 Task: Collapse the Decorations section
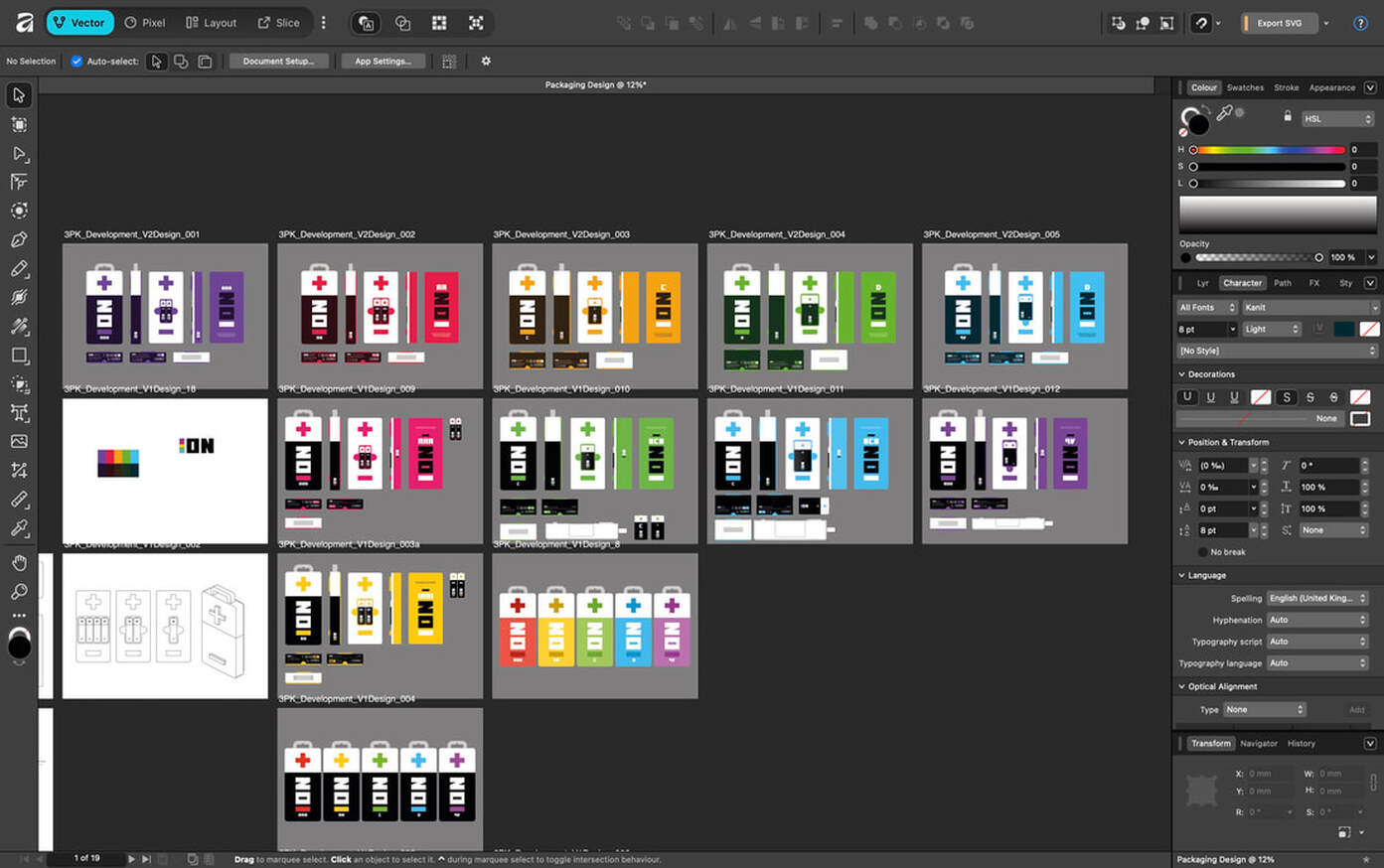tap(1181, 374)
